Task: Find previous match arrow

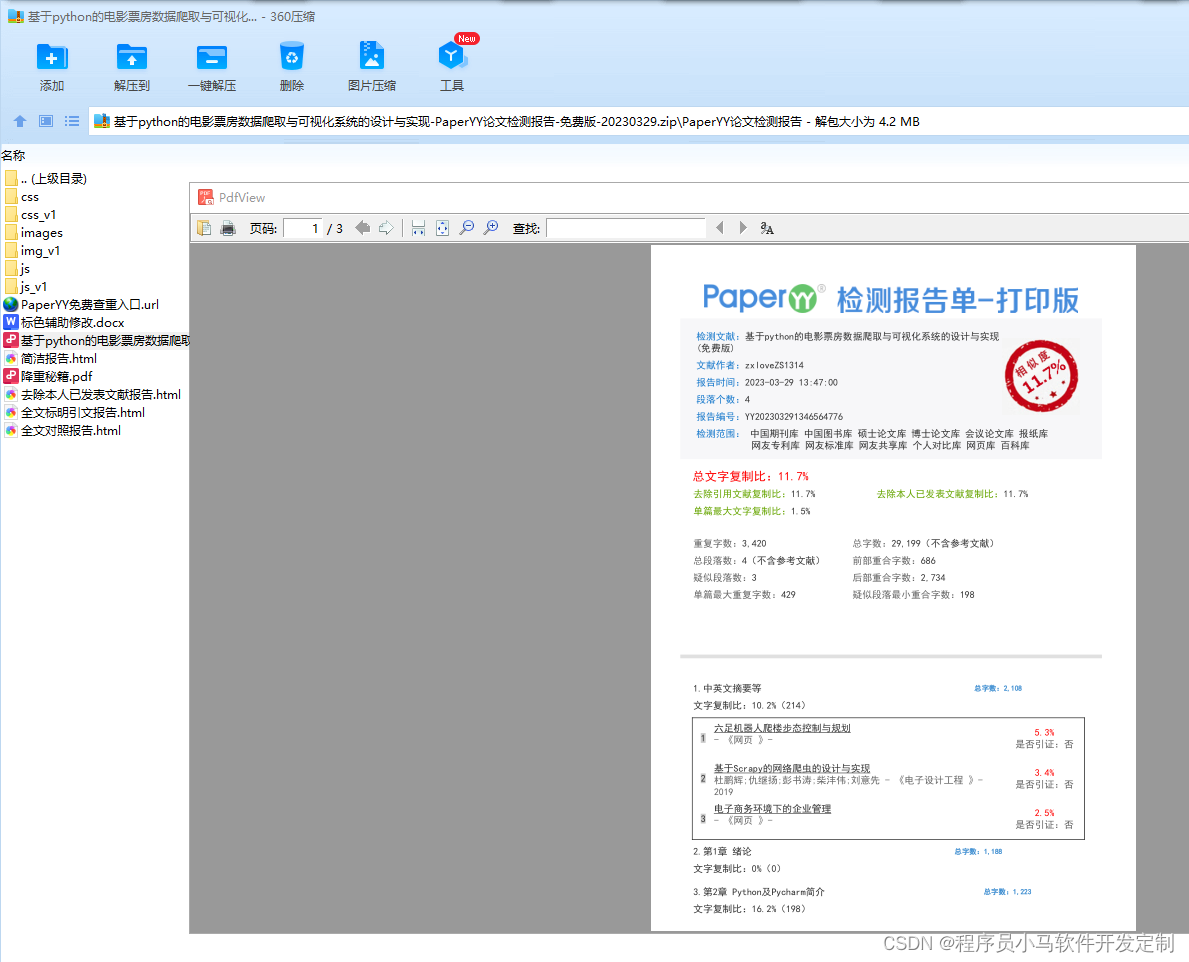Action: click(x=720, y=228)
